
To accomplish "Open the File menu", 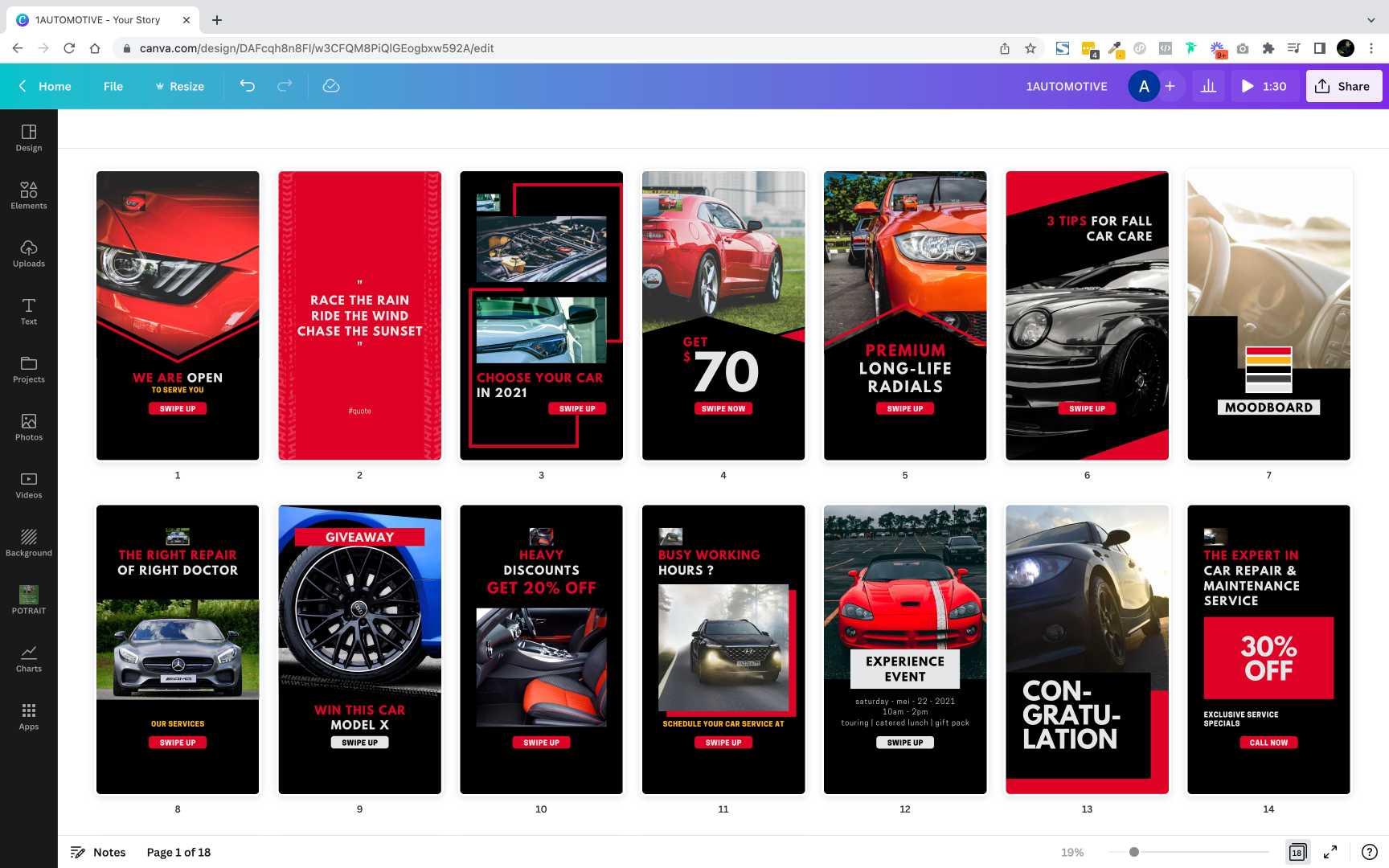I will (113, 86).
